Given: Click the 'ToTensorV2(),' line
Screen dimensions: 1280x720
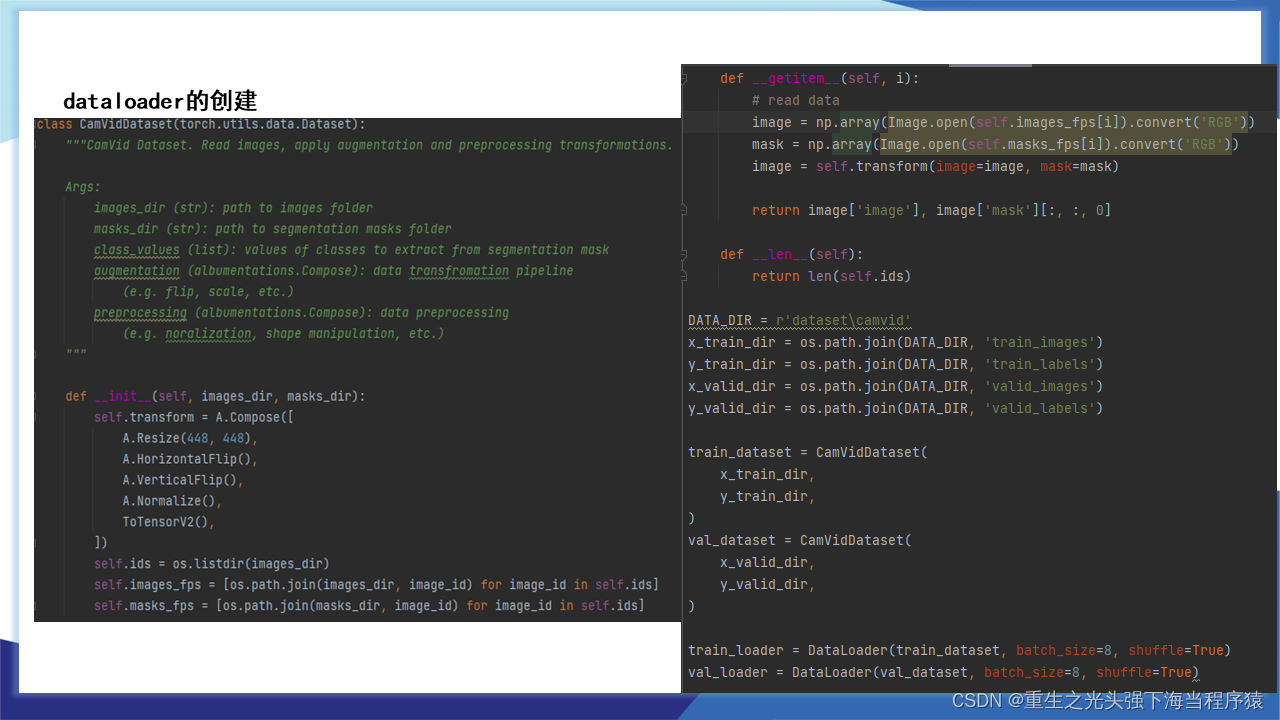Looking at the screenshot, I should pos(169,522).
